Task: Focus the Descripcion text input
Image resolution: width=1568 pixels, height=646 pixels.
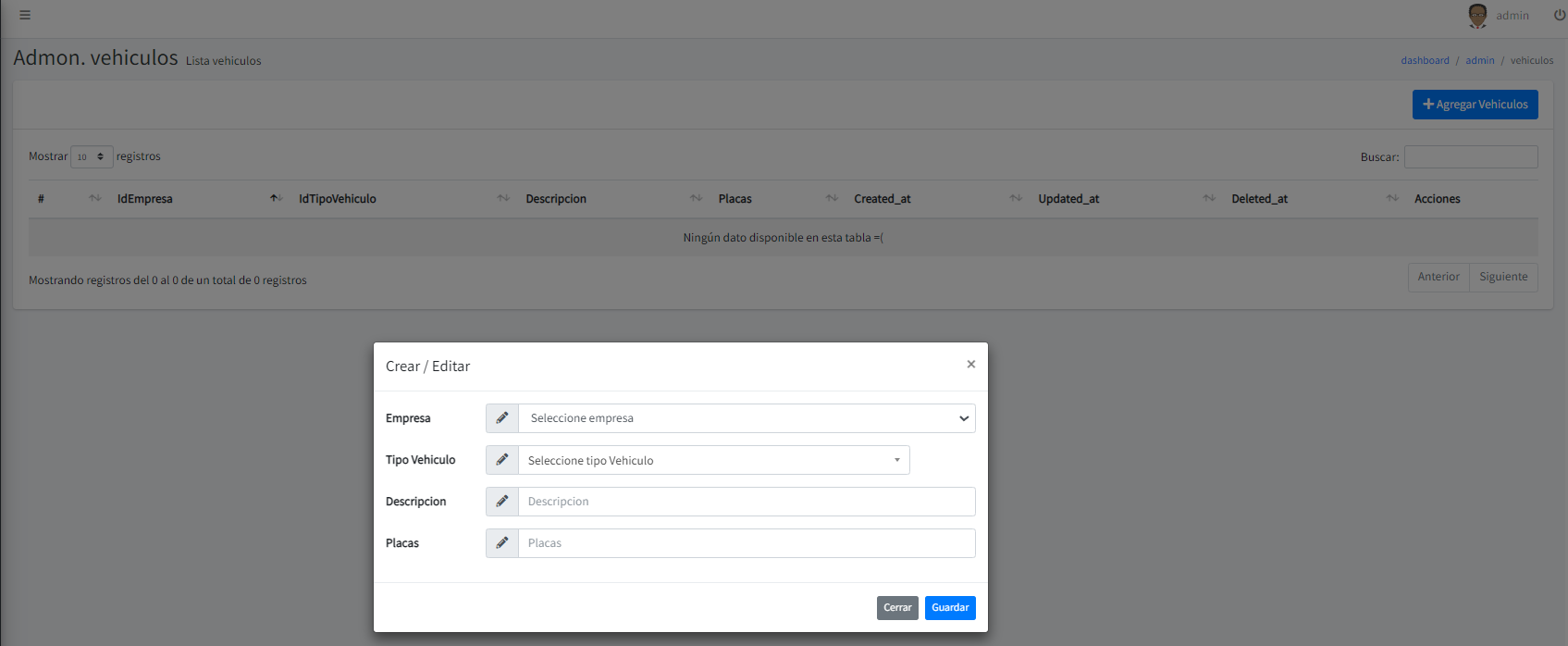Action: (746, 502)
